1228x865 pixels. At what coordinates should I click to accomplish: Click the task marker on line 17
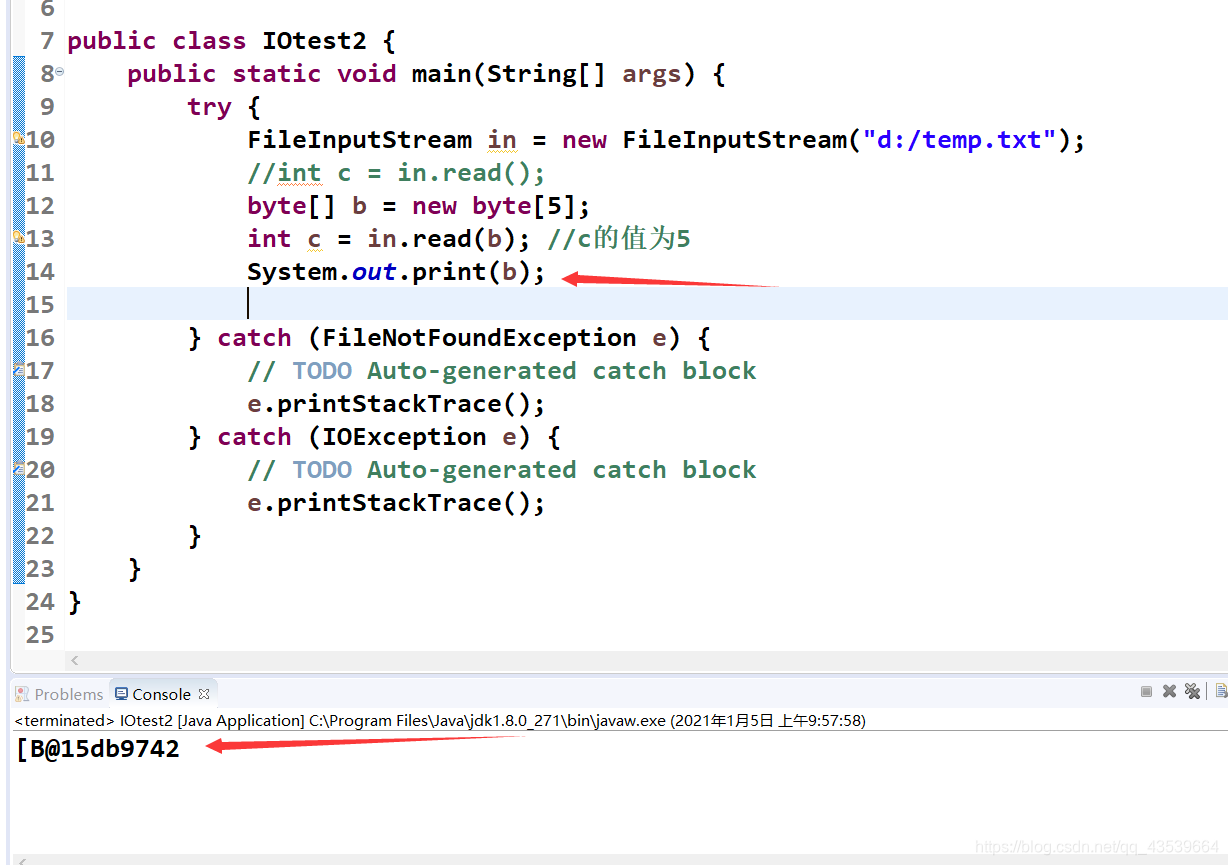(18, 370)
